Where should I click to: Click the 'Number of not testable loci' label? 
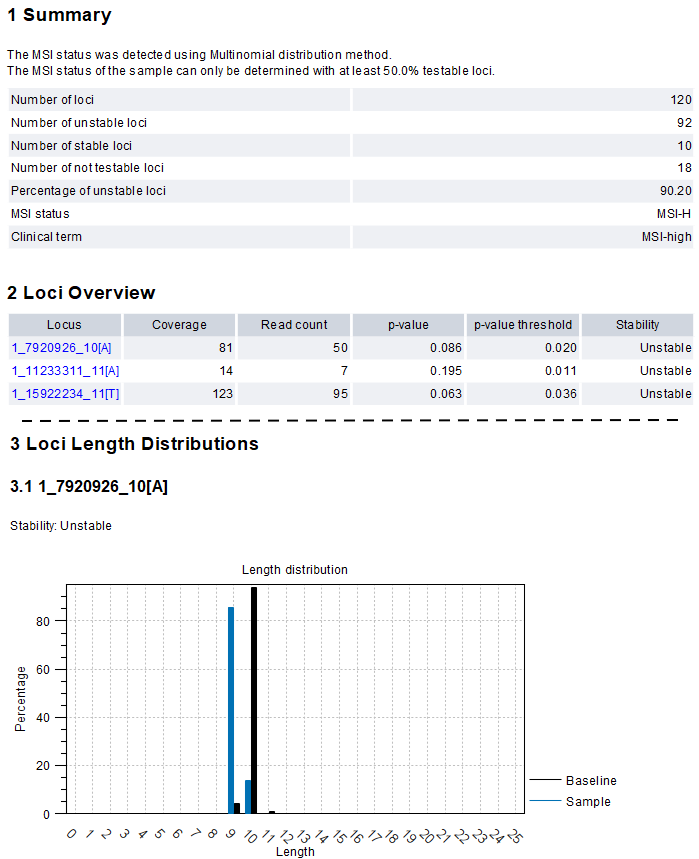(x=87, y=168)
